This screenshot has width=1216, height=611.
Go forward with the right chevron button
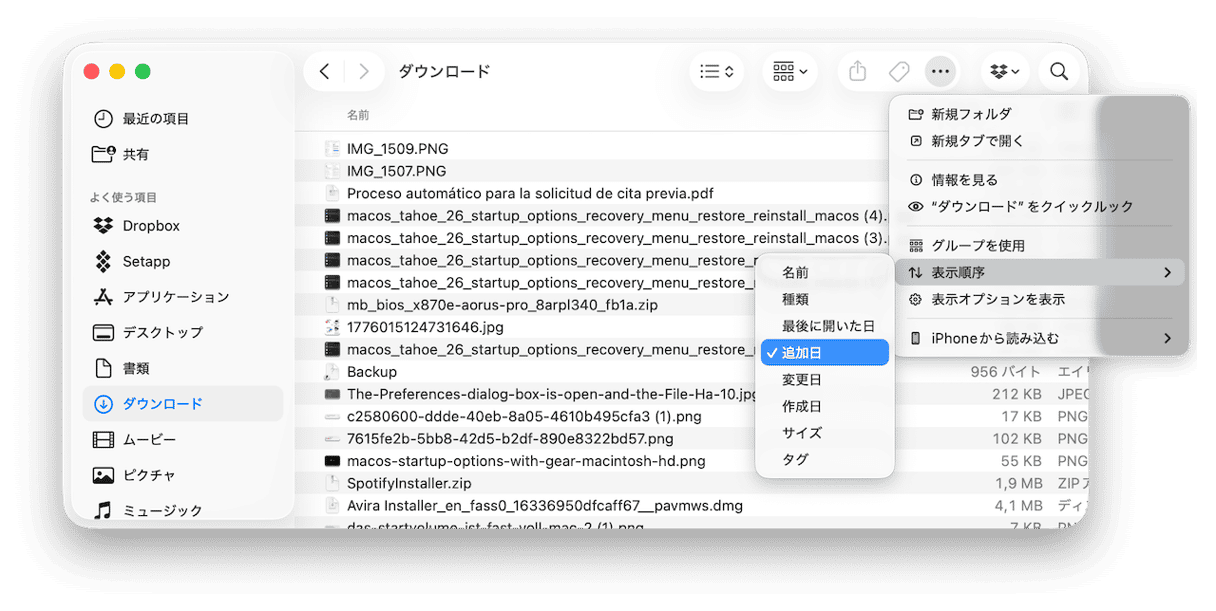(x=364, y=72)
